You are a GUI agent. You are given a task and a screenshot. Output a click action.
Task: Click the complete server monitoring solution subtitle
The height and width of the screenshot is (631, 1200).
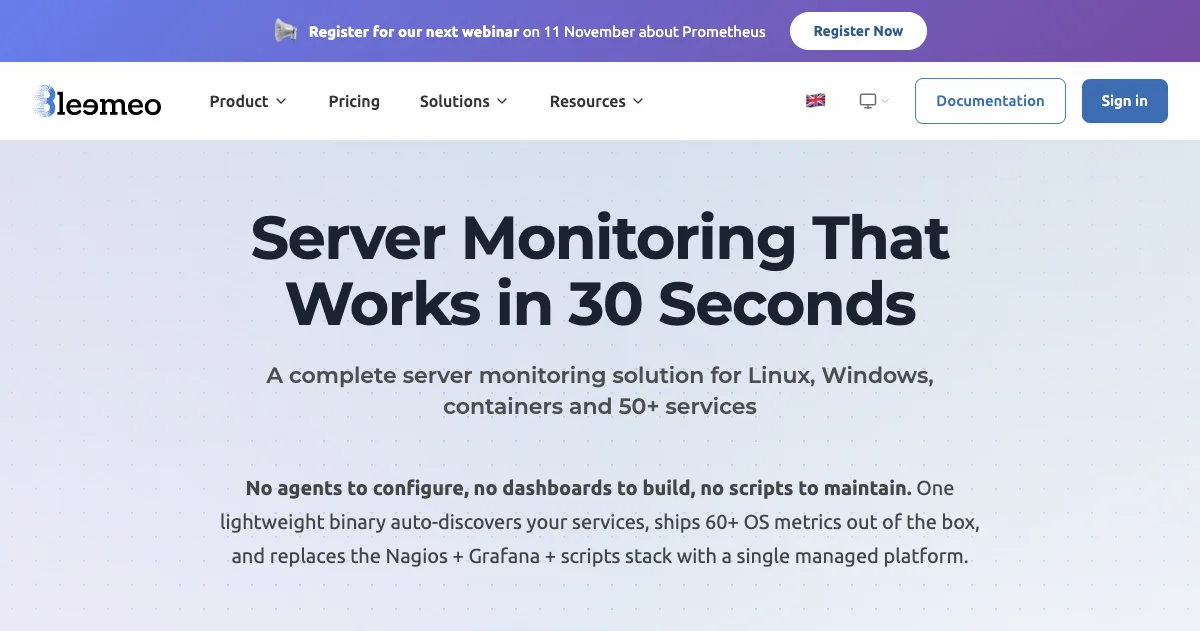click(600, 391)
